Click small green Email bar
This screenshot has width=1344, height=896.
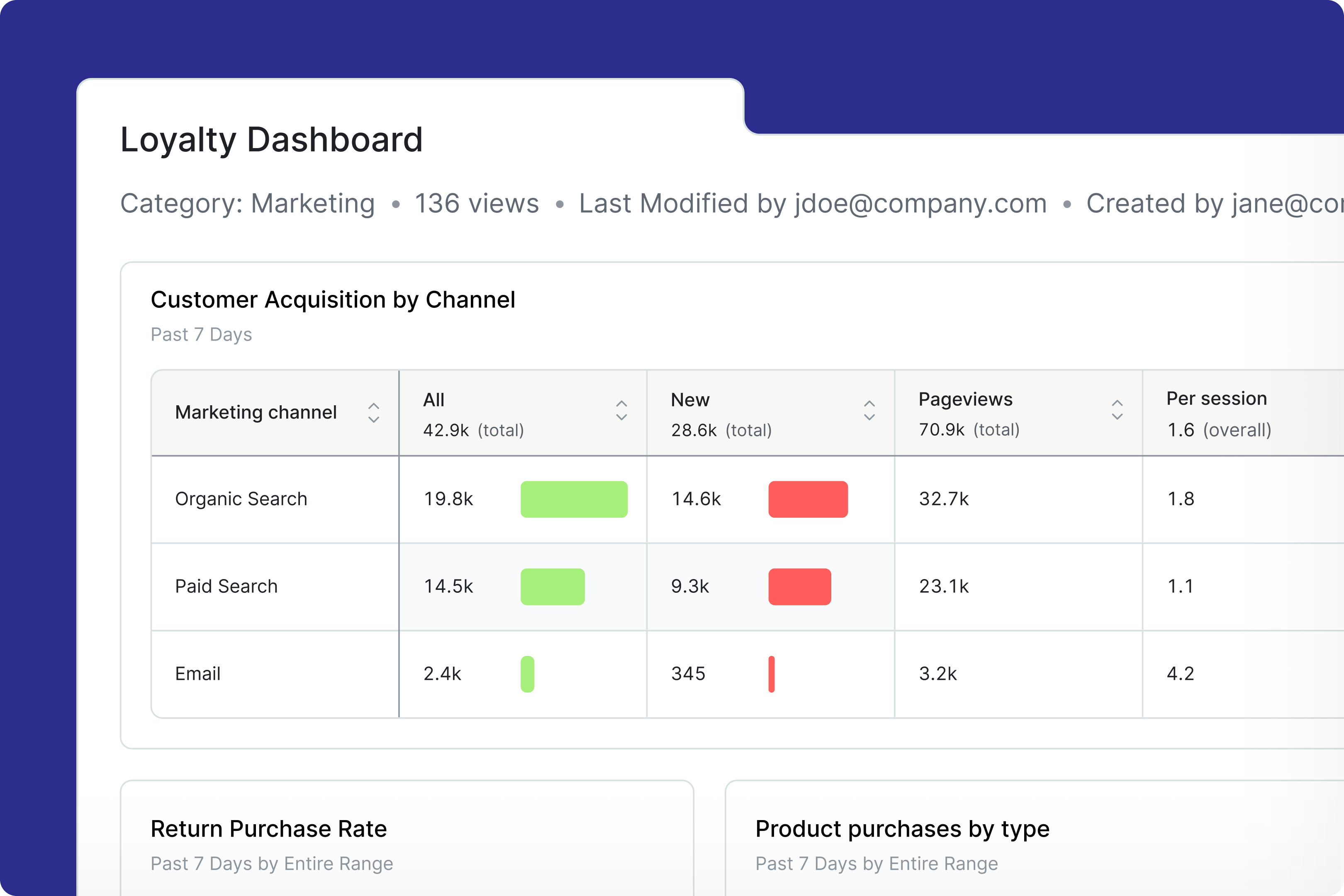click(x=527, y=674)
